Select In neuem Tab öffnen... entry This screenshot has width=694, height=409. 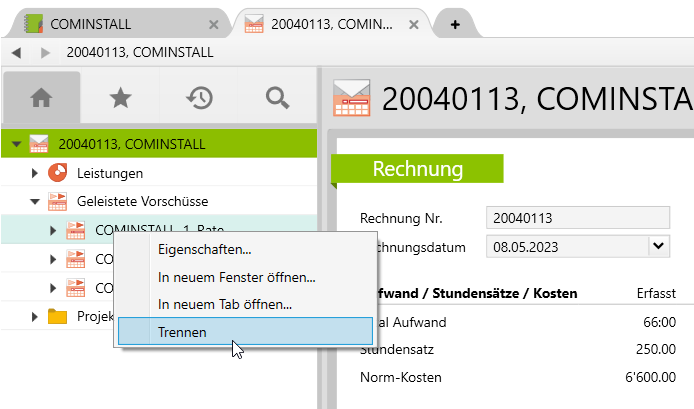click(225, 304)
